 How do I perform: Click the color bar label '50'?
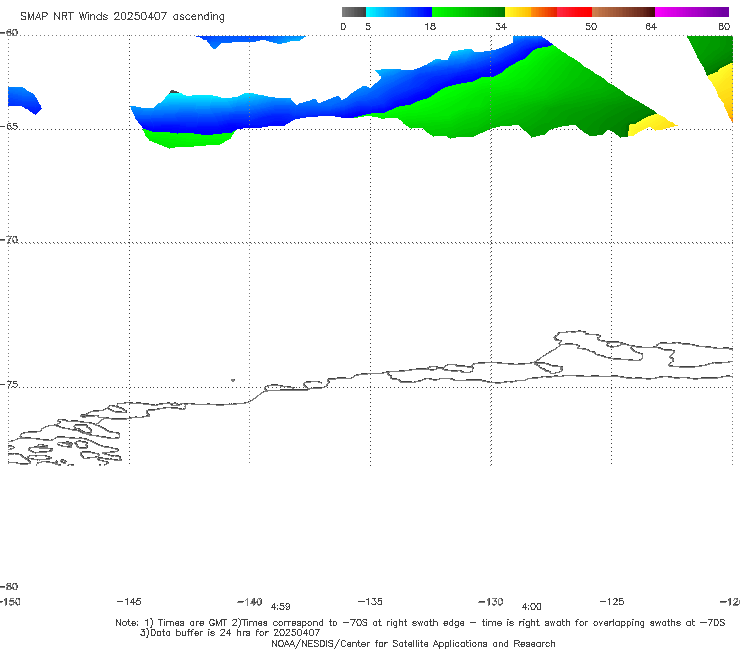[591, 26]
